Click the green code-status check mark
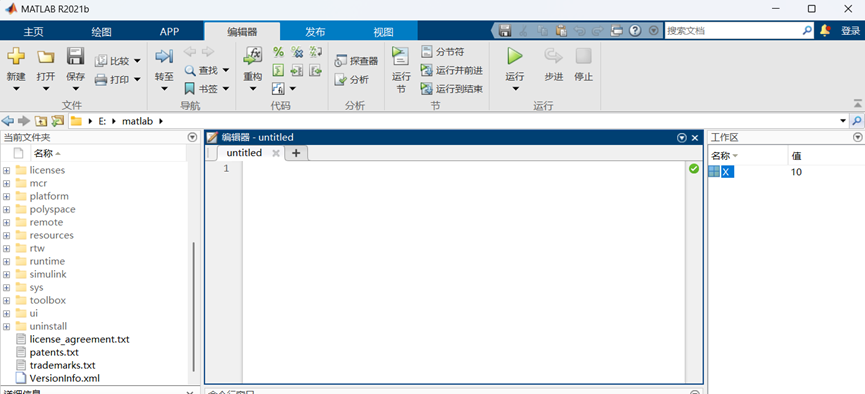Image resolution: width=865 pixels, height=394 pixels. 694,169
